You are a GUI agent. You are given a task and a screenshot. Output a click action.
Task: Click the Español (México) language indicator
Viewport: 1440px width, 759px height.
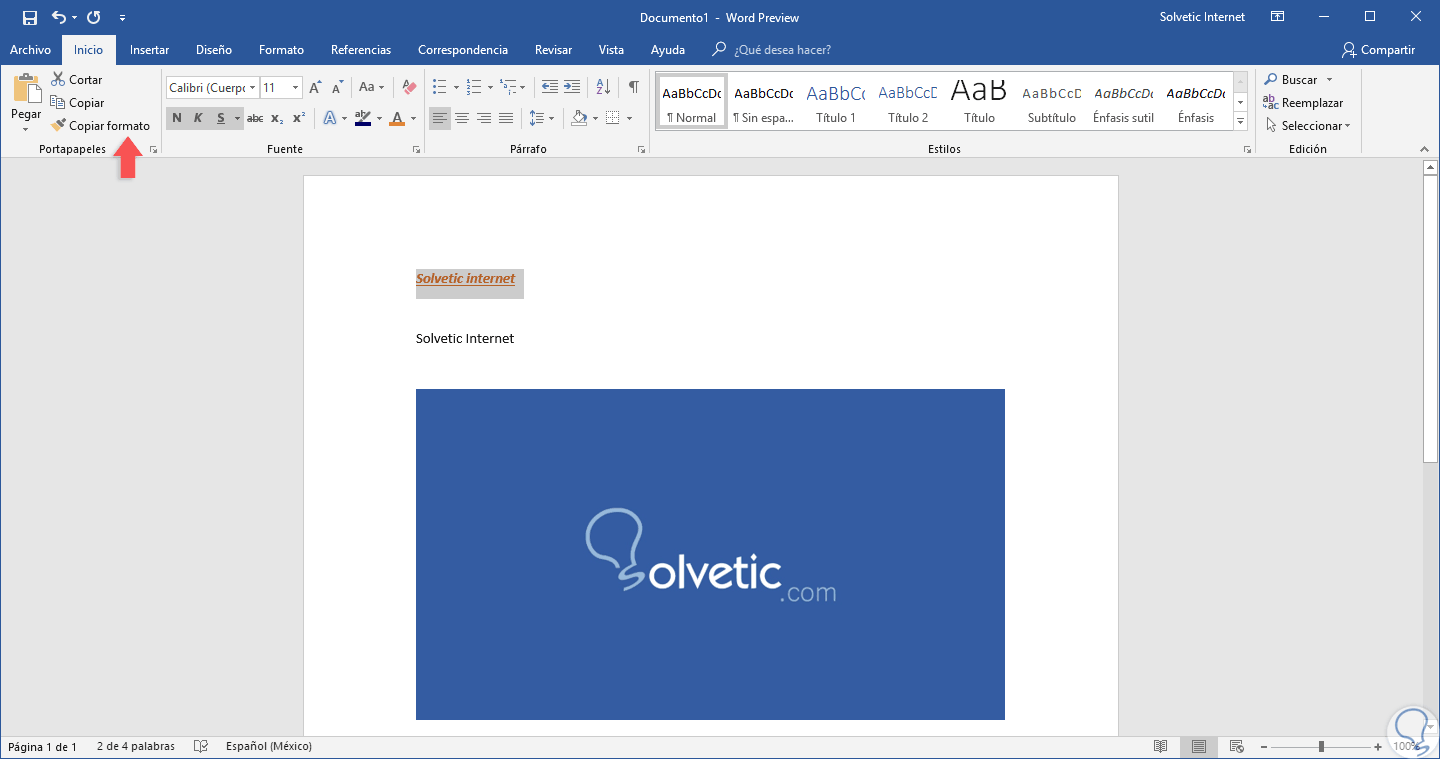[269, 746]
